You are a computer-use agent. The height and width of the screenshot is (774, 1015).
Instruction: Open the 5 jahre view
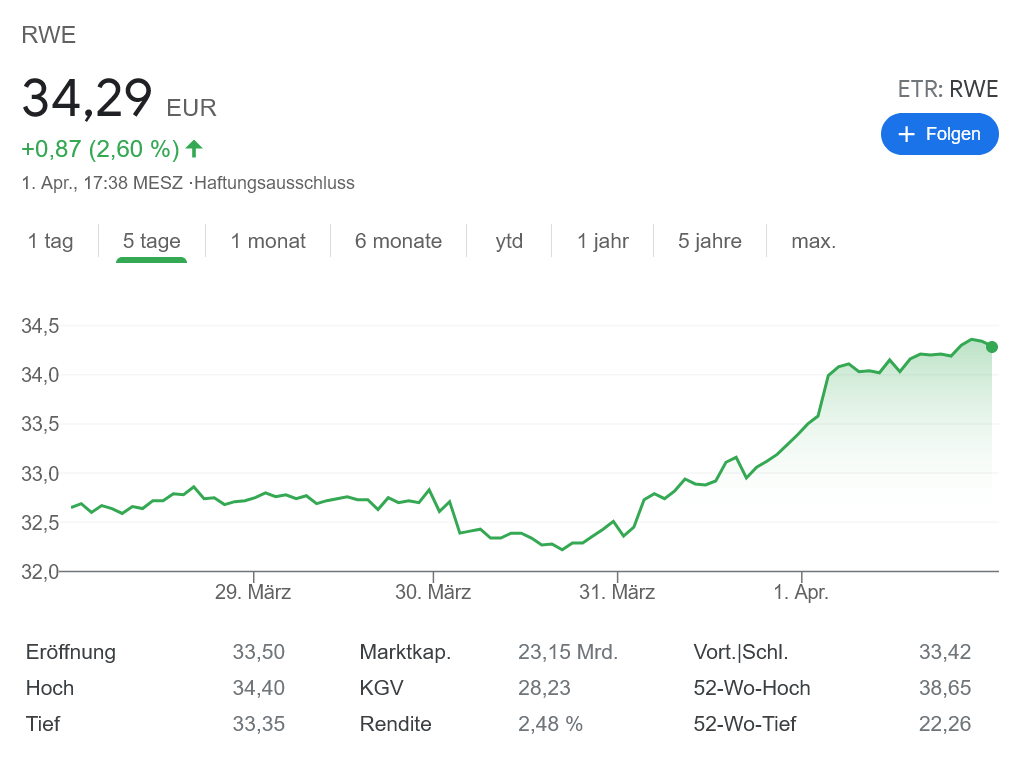click(x=710, y=241)
